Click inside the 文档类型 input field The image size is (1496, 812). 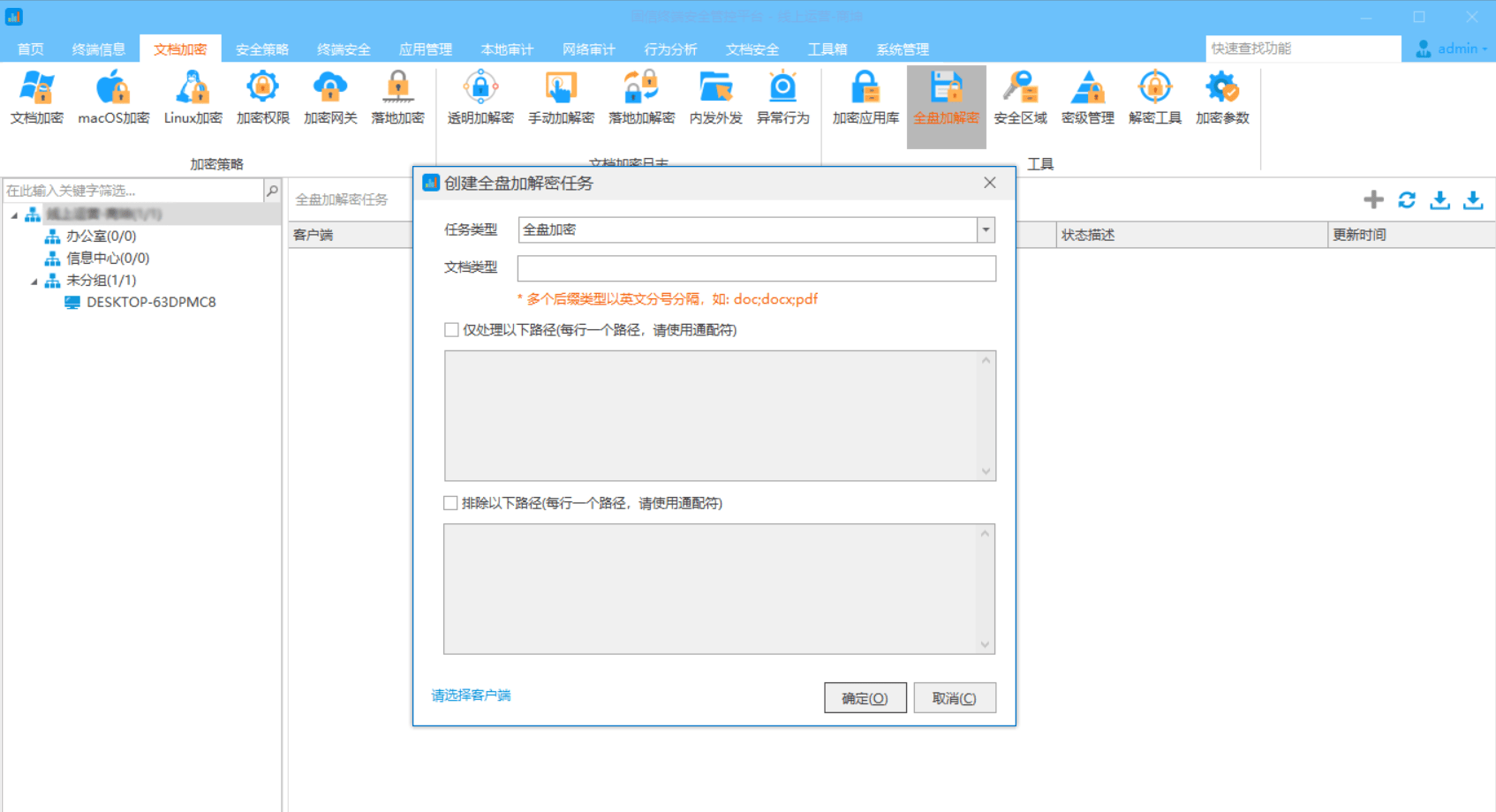(755, 268)
